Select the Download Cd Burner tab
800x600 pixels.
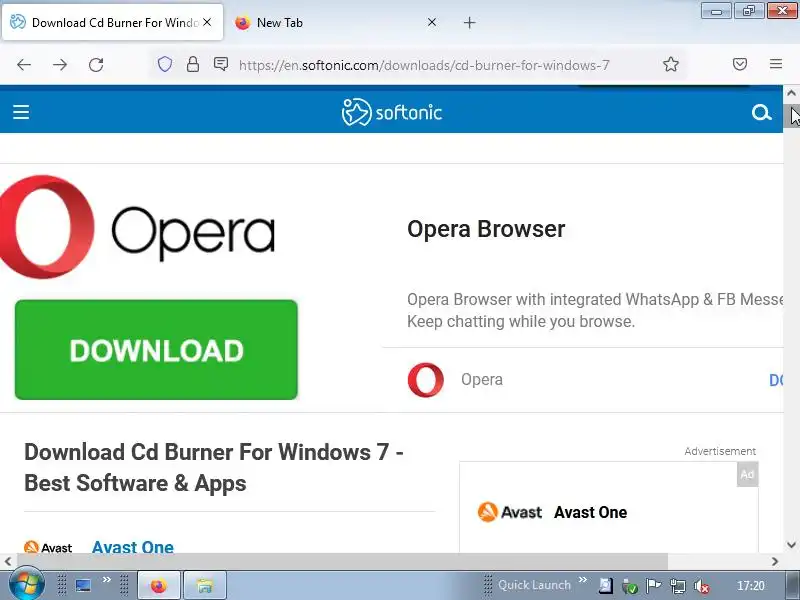[112, 22]
